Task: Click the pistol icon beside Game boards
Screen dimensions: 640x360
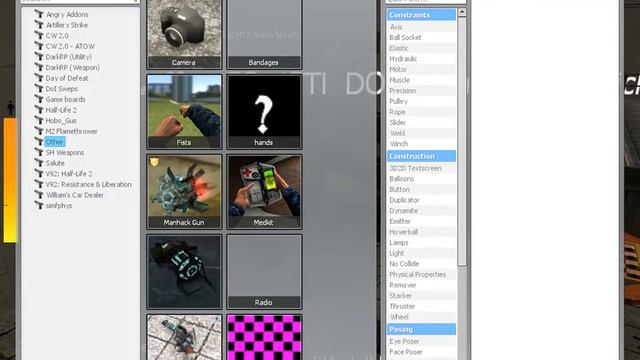Action: (39, 99)
